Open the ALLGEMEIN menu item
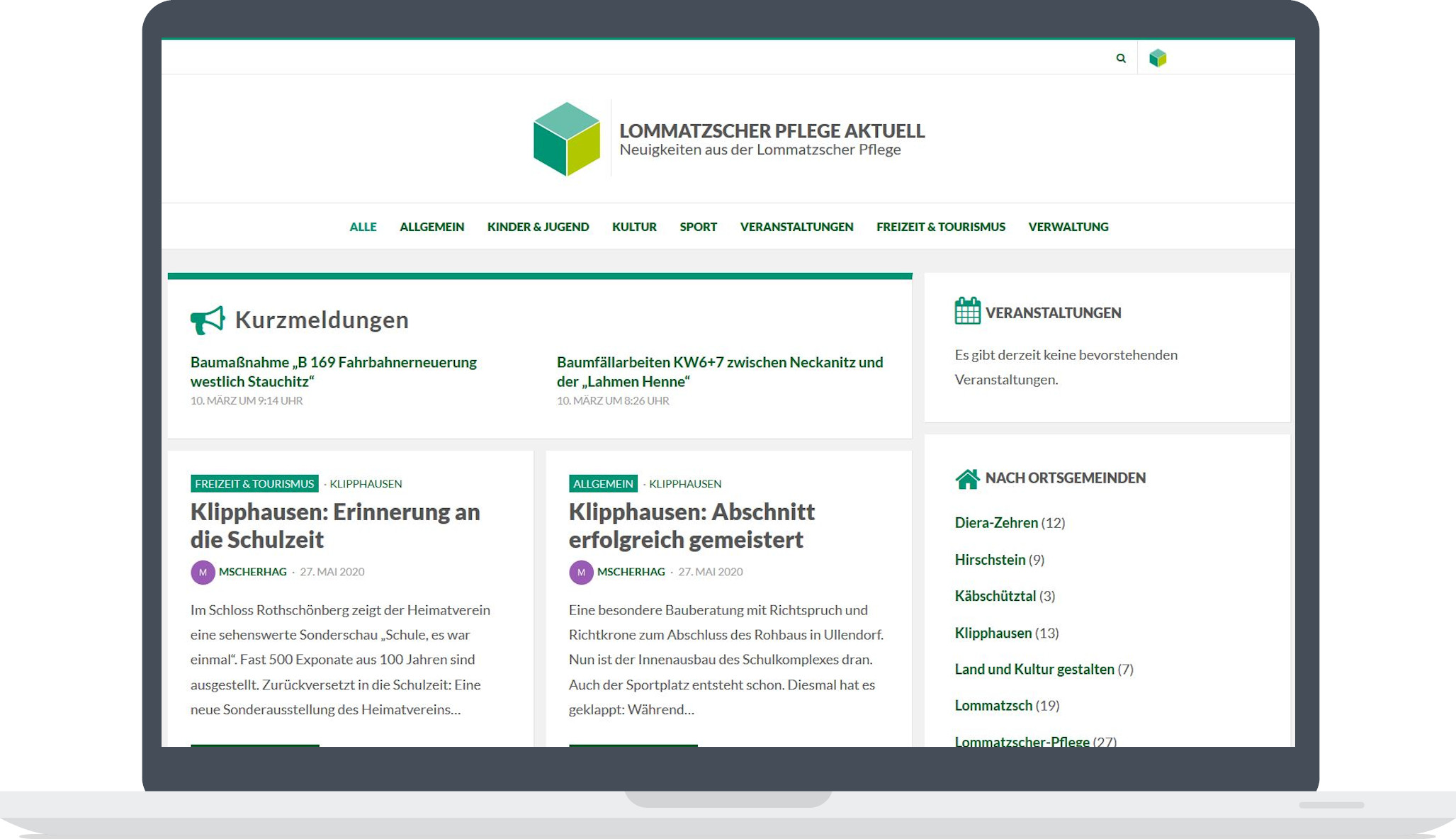 (432, 227)
